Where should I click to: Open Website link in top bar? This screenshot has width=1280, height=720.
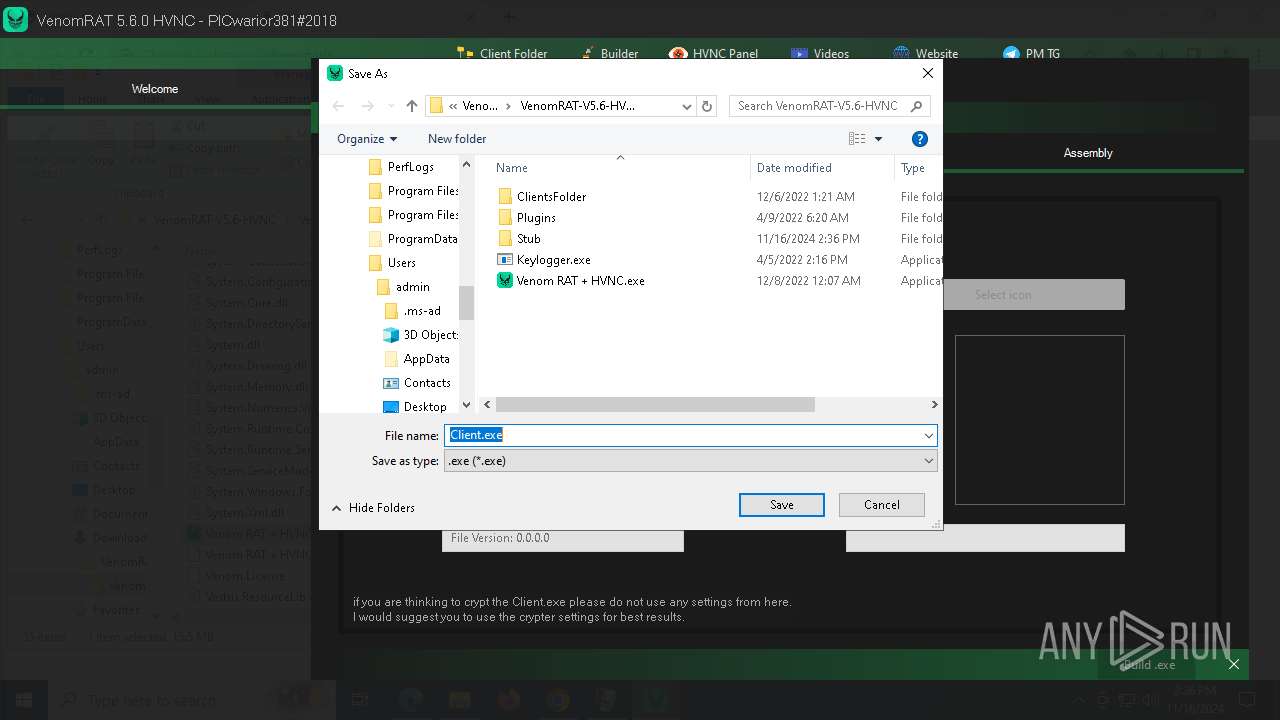[x=925, y=54]
